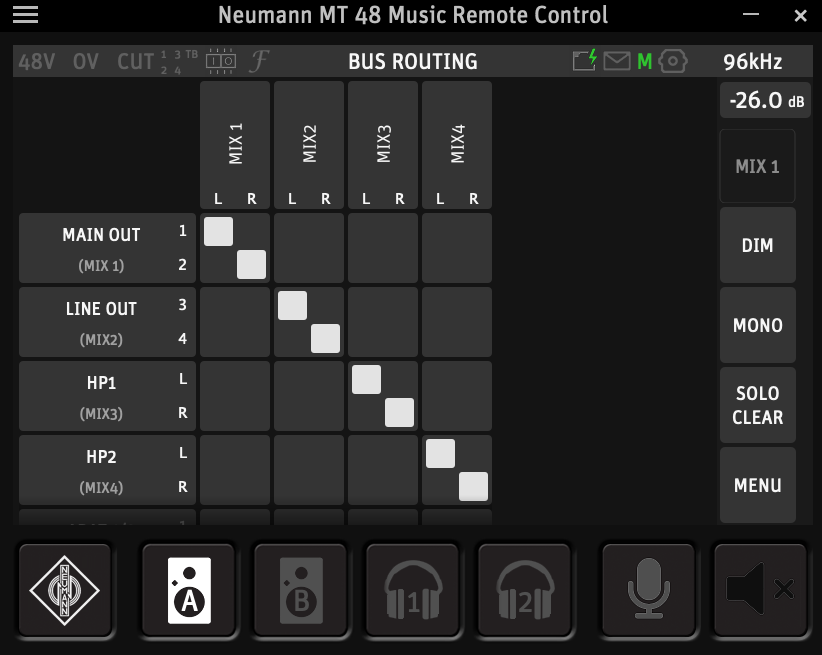Select headphone 1 output
822x655 pixels.
(x=413, y=590)
